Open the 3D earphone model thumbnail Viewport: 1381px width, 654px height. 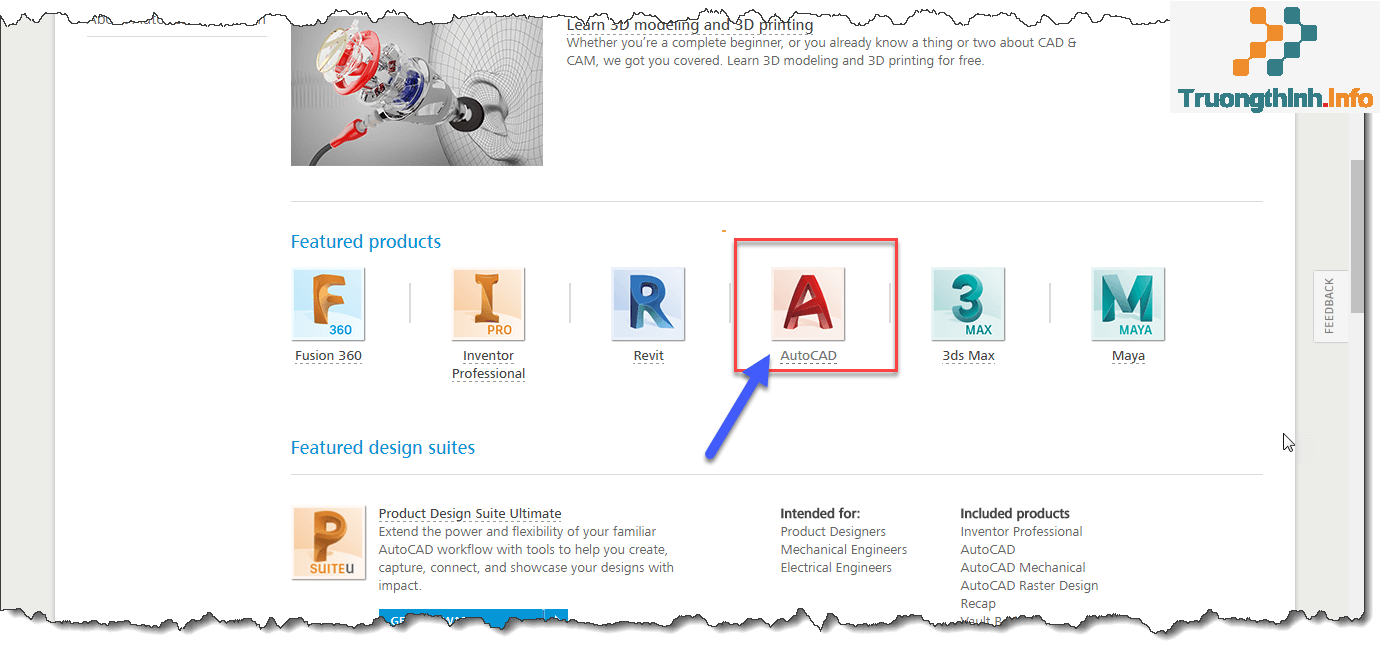point(417,90)
